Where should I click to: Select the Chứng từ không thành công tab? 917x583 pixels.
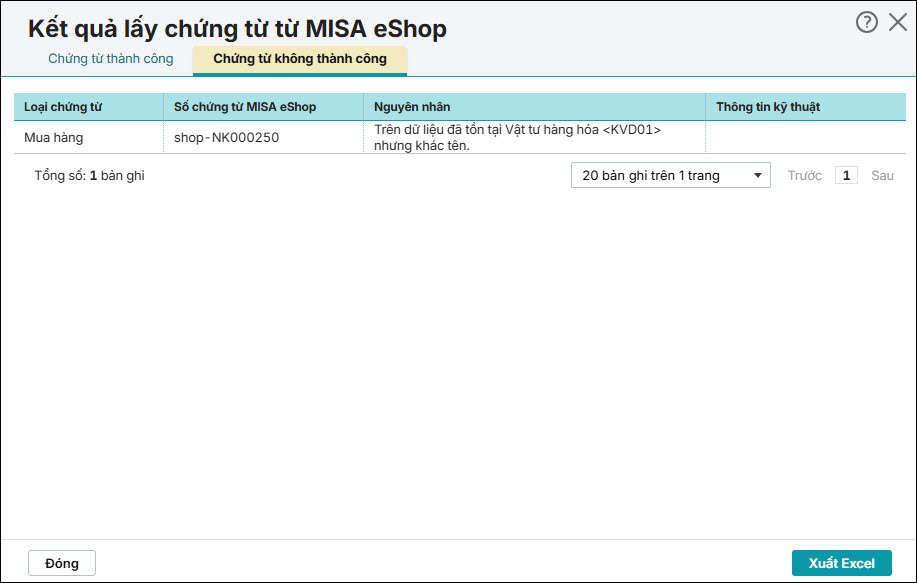pyautogui.click(x=299, y=59)
